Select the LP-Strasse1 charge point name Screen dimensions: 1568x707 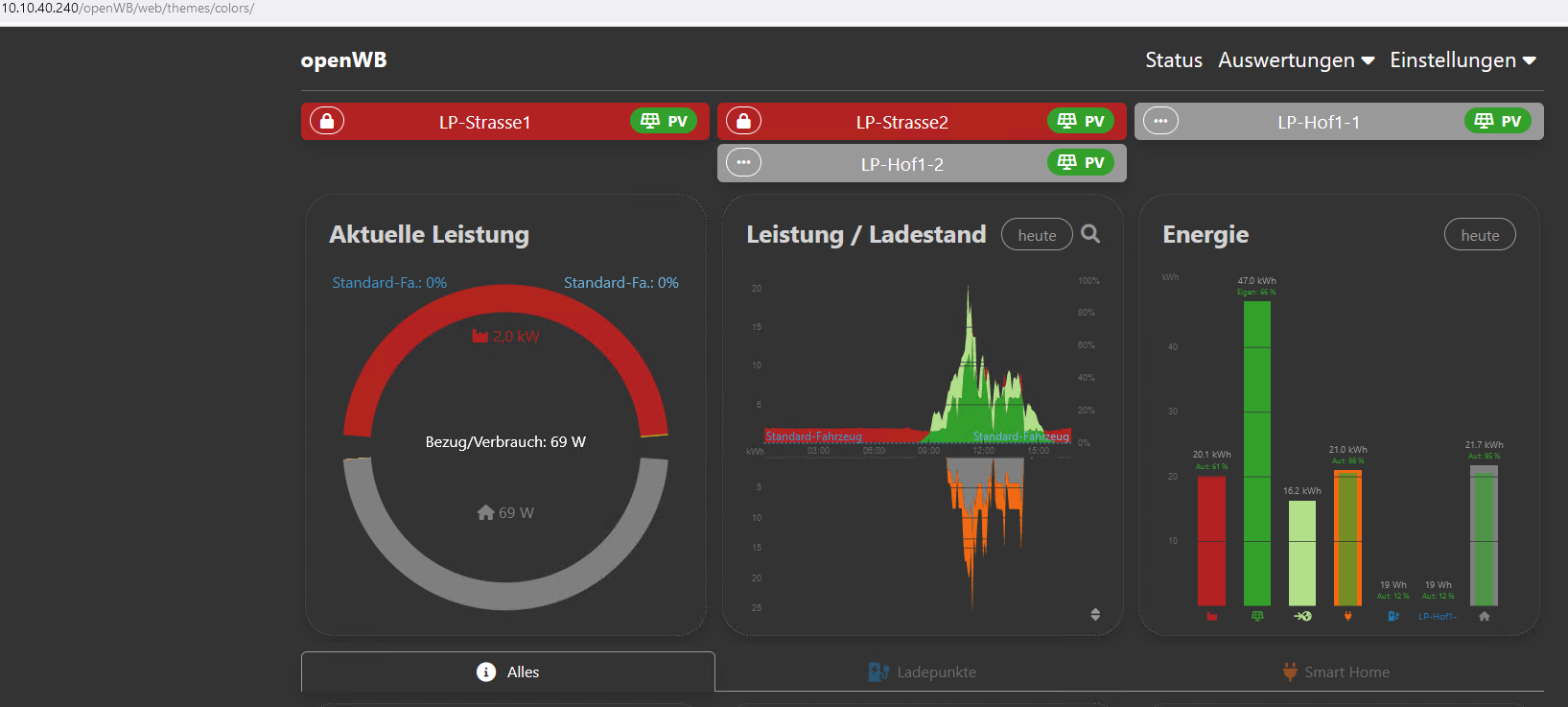pyautogui.click(x=485, y=122)
